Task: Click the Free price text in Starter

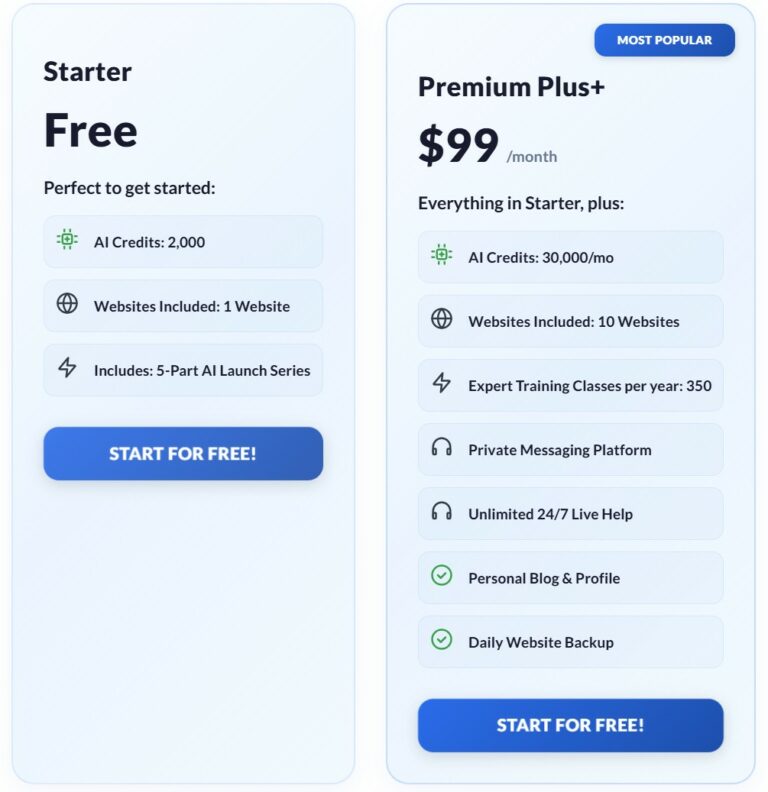Action: tap(90, 130)
